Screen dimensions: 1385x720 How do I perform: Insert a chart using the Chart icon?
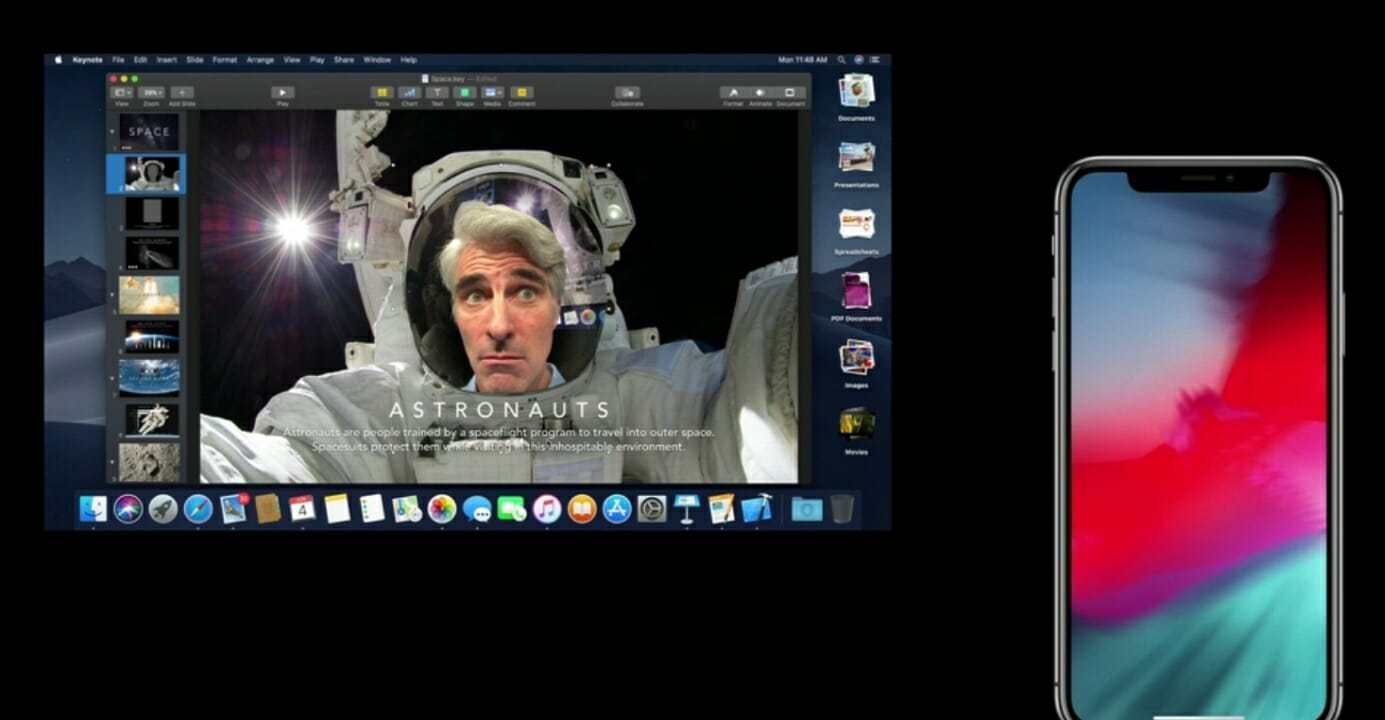tap(410, 93)
